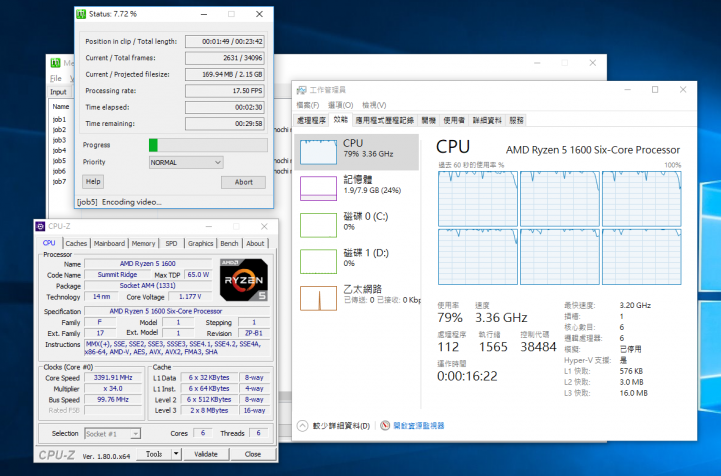Maximize the Task Manager window
Viewport: 721px width, 476px height.
(655, 90)
